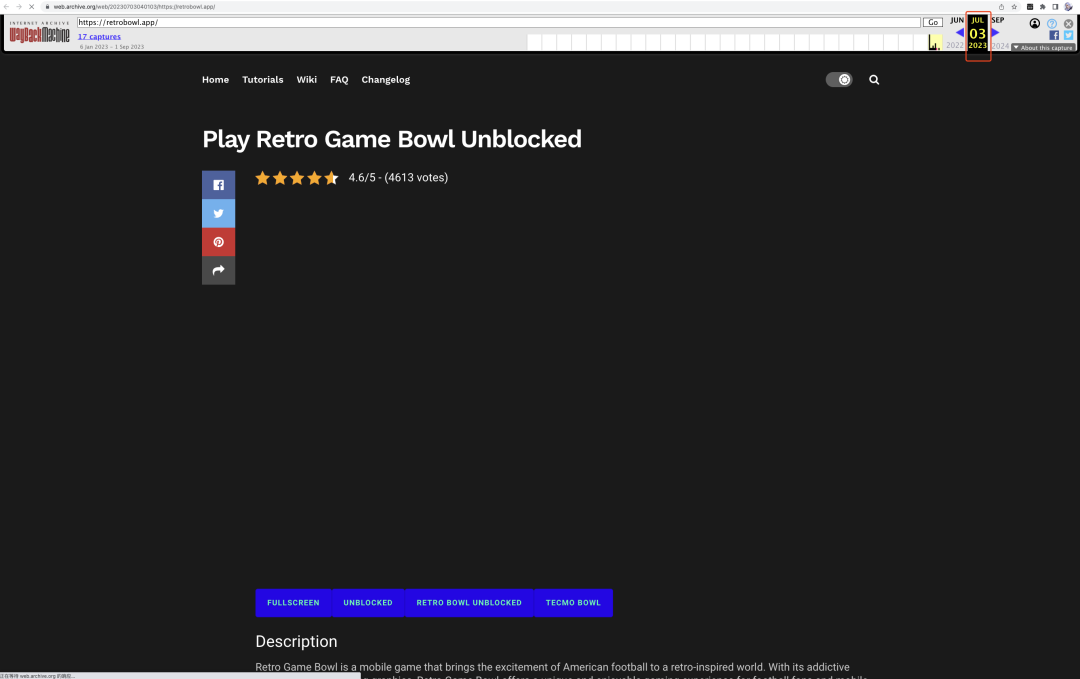The height and width of the screenshot is (679, 1080).
Task: Click the 4.6/5 - (4613 votes) text
Action: pyautogui.click(x=398, y=178)
